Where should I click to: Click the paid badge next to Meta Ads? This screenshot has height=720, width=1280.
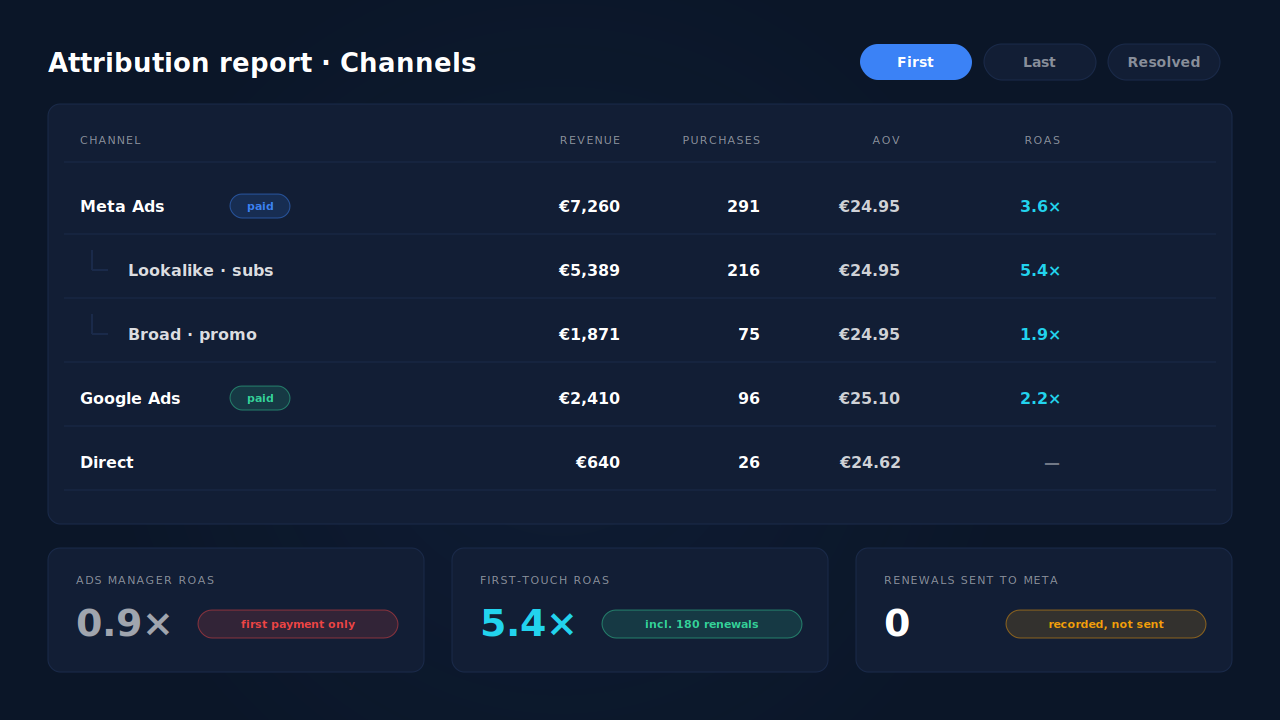coord(260,206)
